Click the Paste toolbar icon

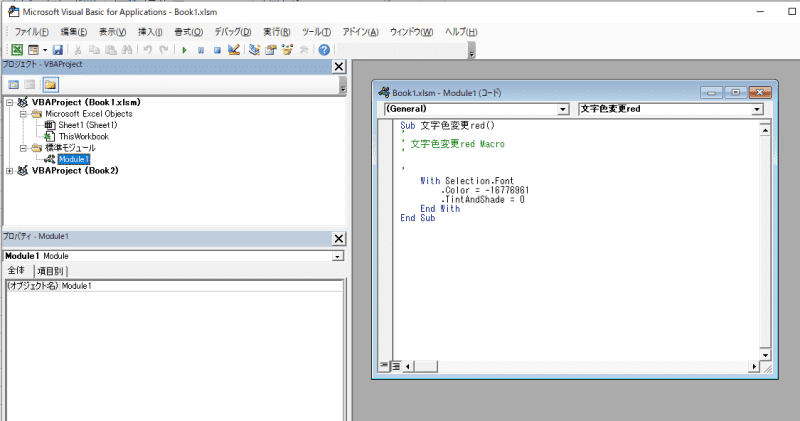pos(111,49)
